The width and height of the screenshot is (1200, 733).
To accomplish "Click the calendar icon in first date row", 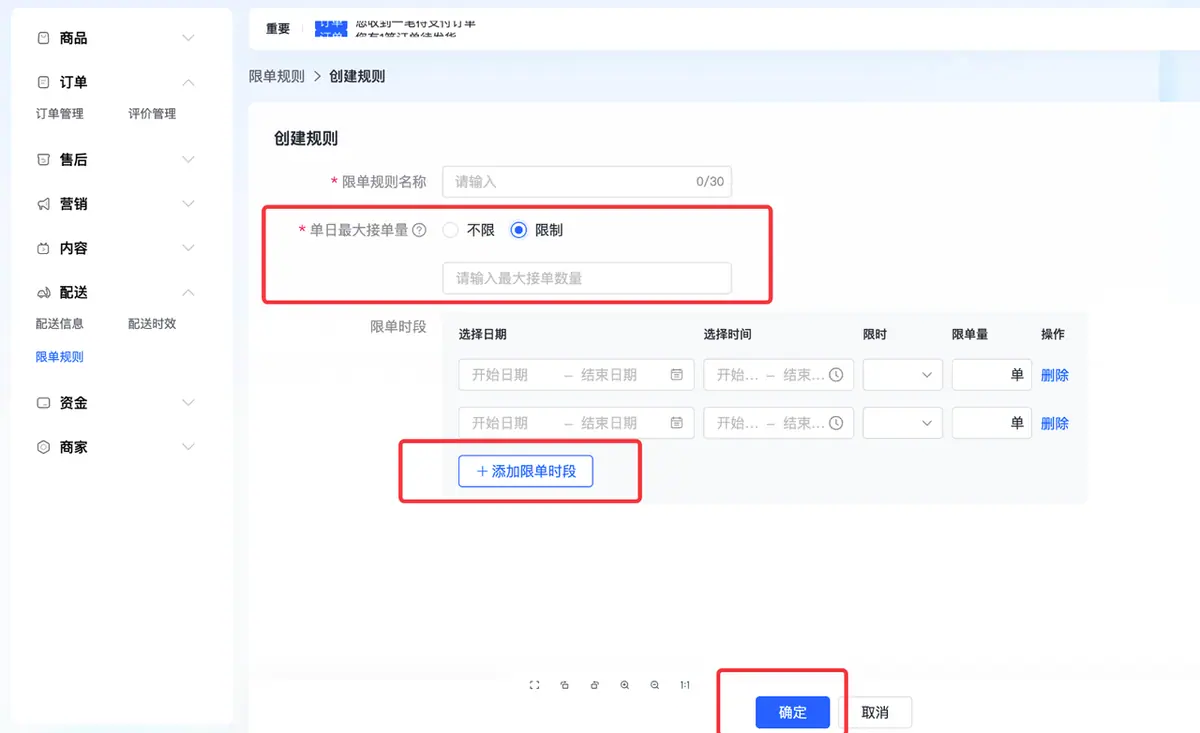I will [x=677, y=375].
